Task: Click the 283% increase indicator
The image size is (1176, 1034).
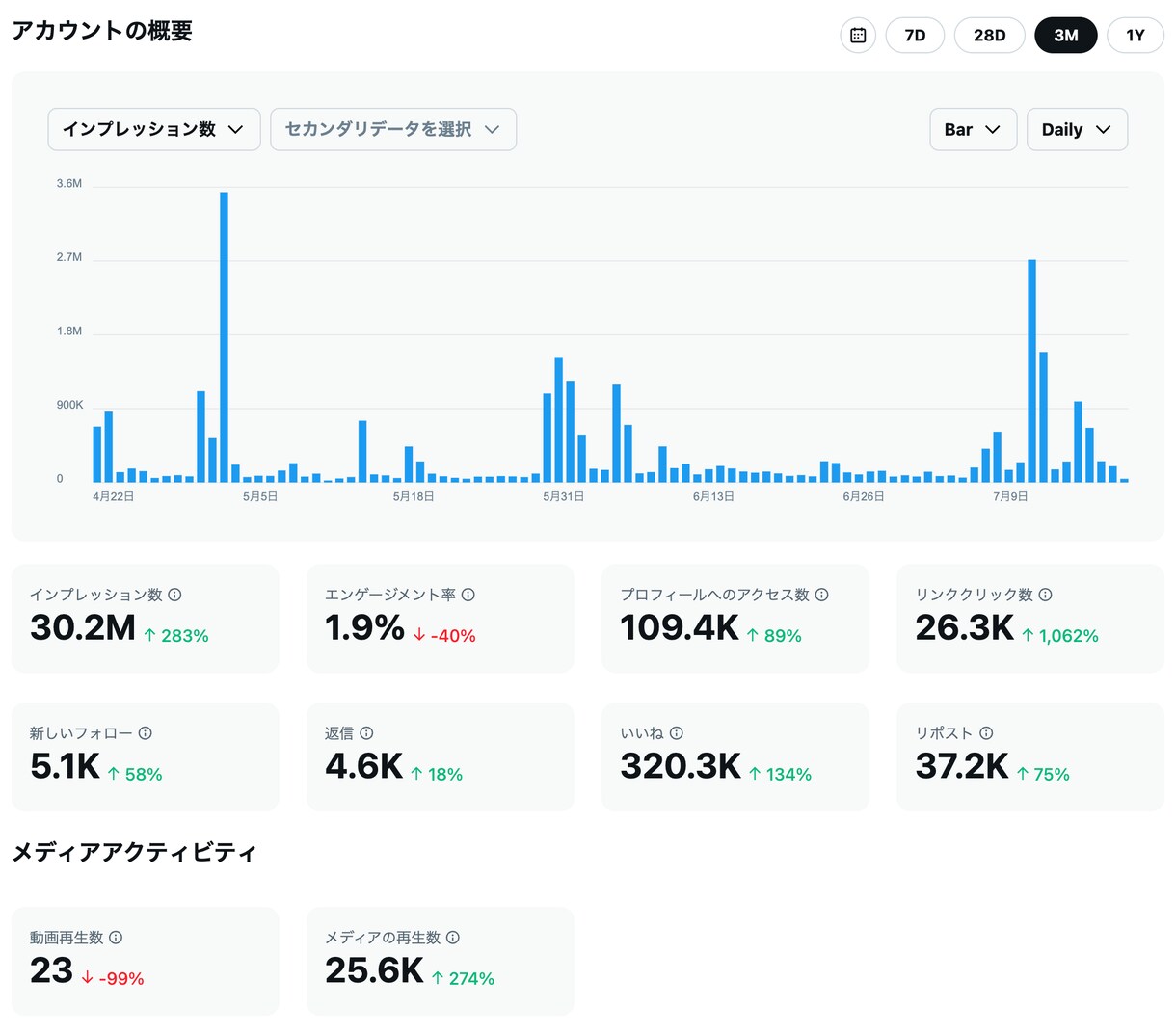Action: [x=176, y=636]
